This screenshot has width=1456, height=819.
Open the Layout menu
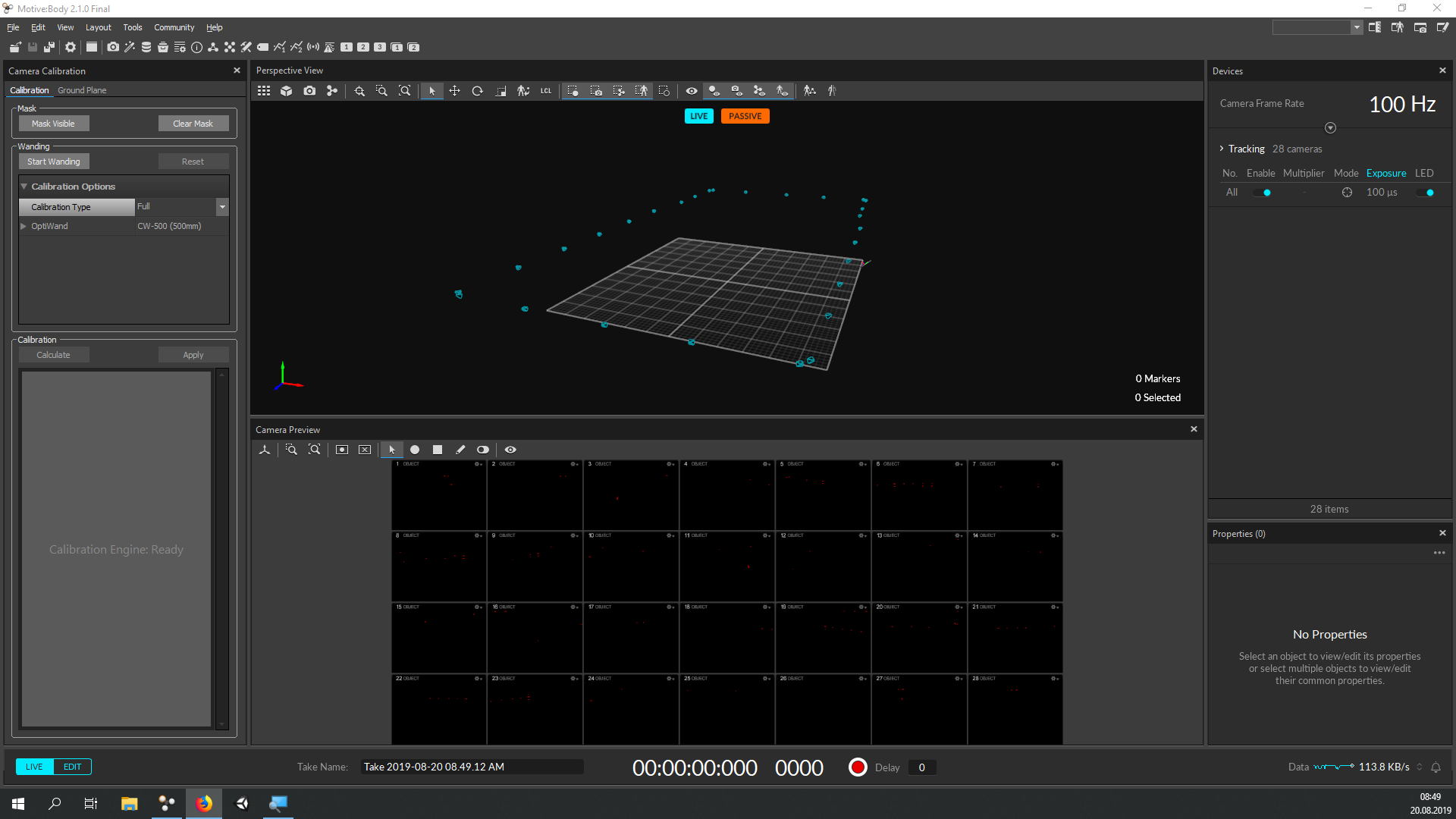98,27
